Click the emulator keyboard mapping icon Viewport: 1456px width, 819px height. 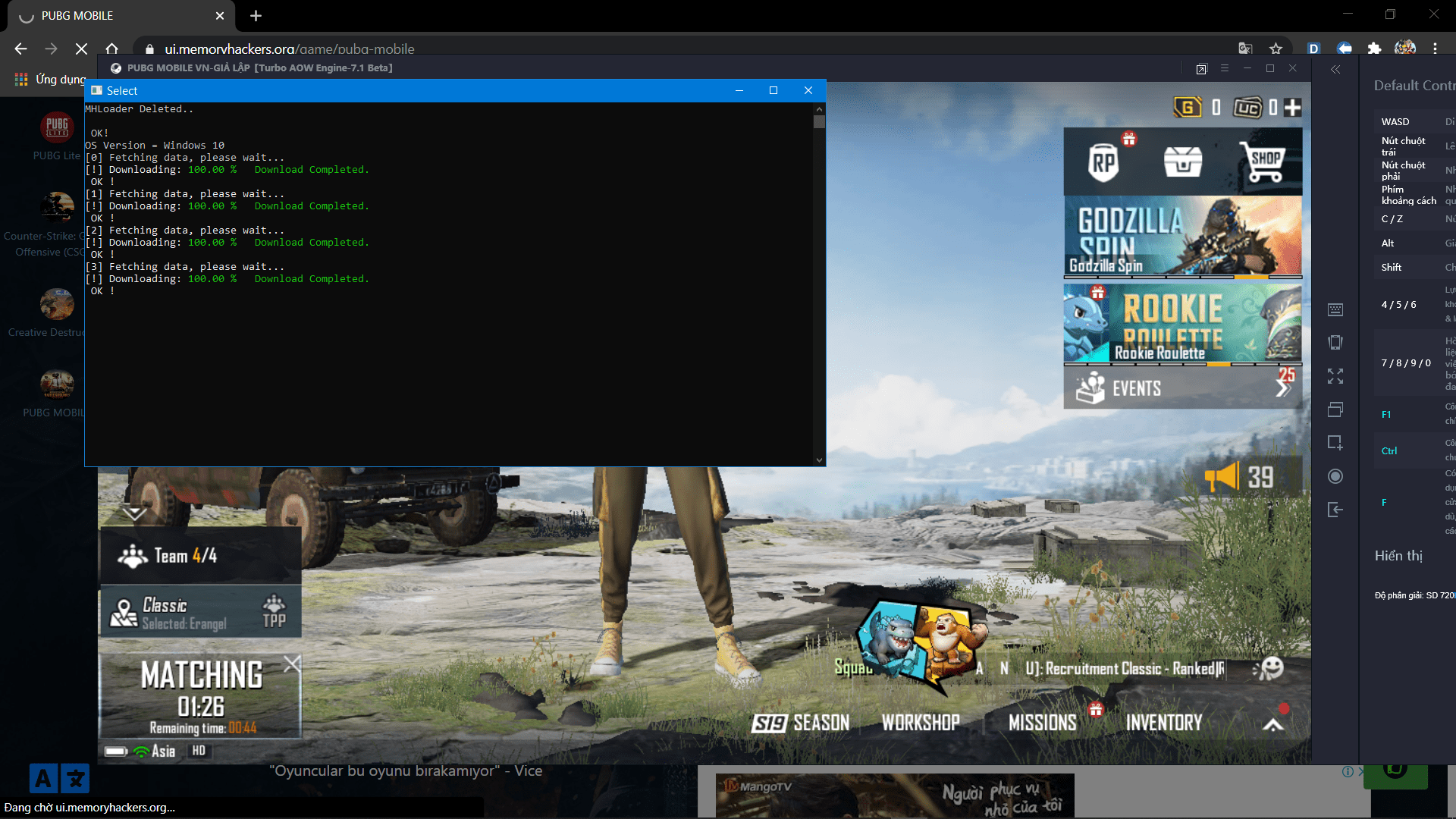(x=1335, y=309)
